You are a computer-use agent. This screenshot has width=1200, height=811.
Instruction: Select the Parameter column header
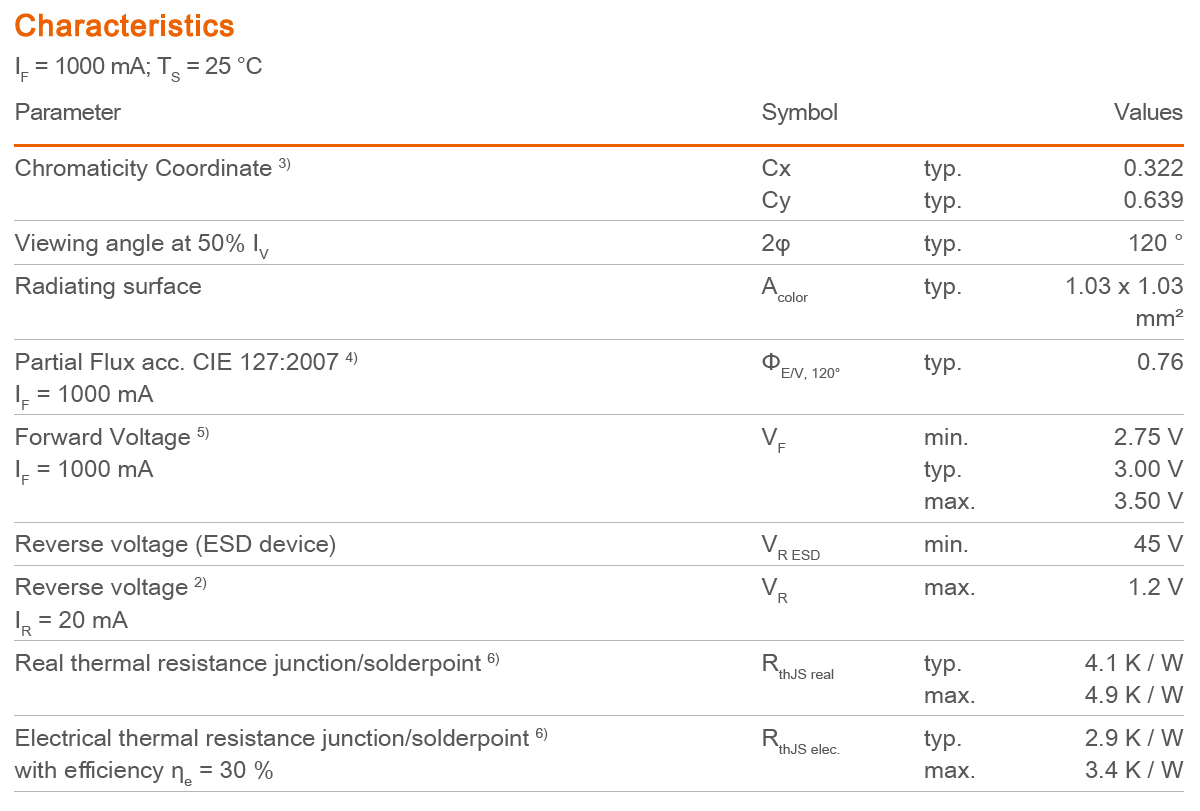pos(67,112)
